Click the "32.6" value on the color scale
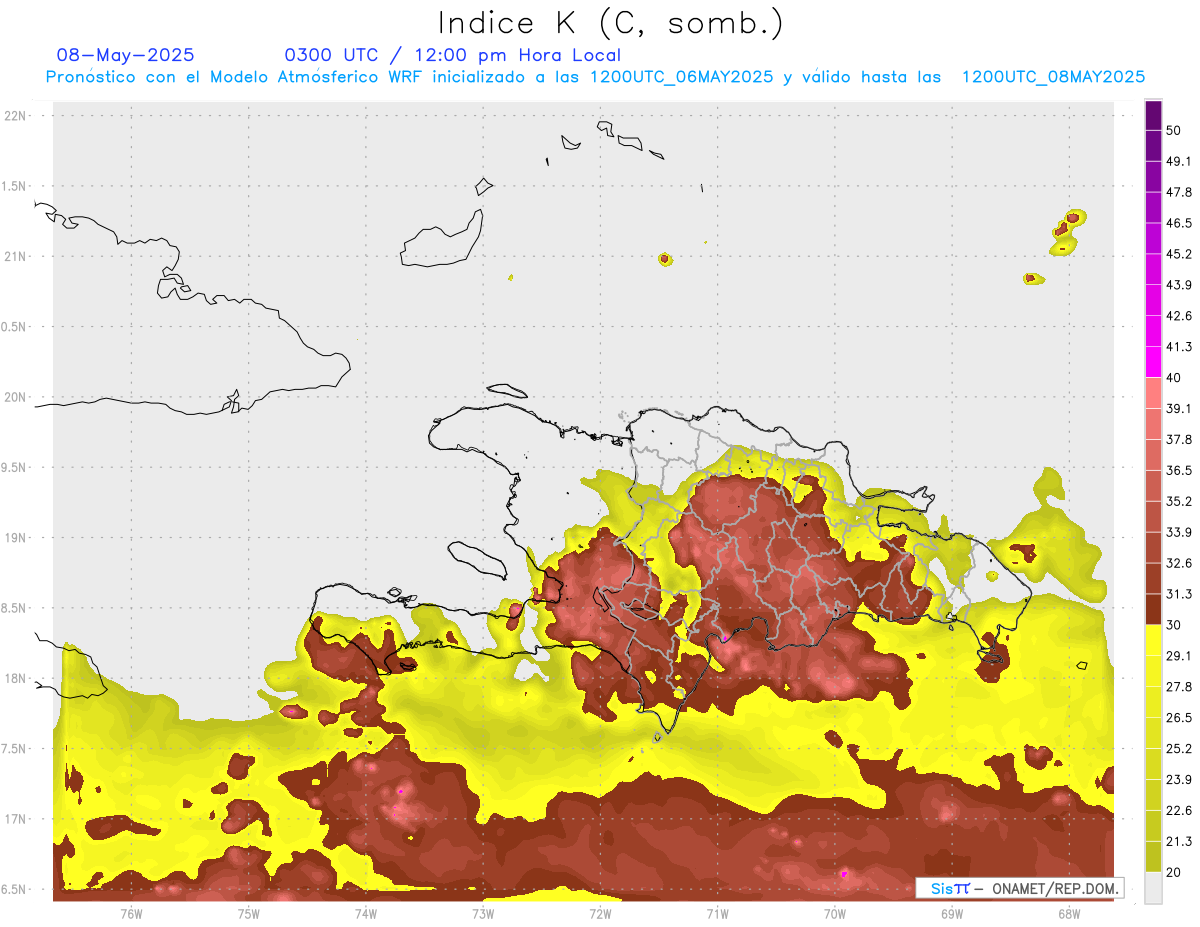Image resolution: width=1200 pixels, height=927 pixels. [x=1179, y=563]
